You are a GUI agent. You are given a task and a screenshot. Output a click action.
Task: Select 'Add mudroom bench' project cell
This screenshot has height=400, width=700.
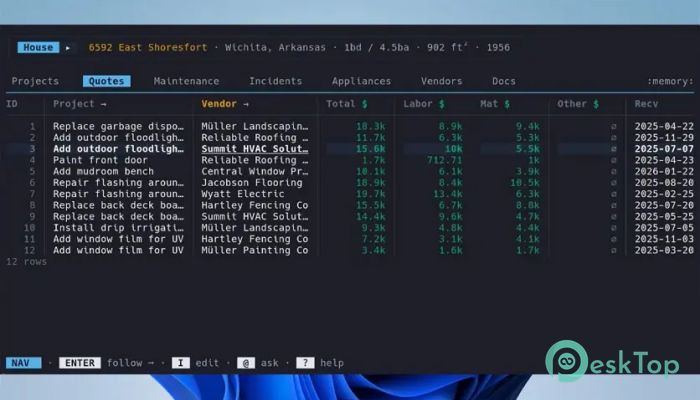[x=103, y=171]
